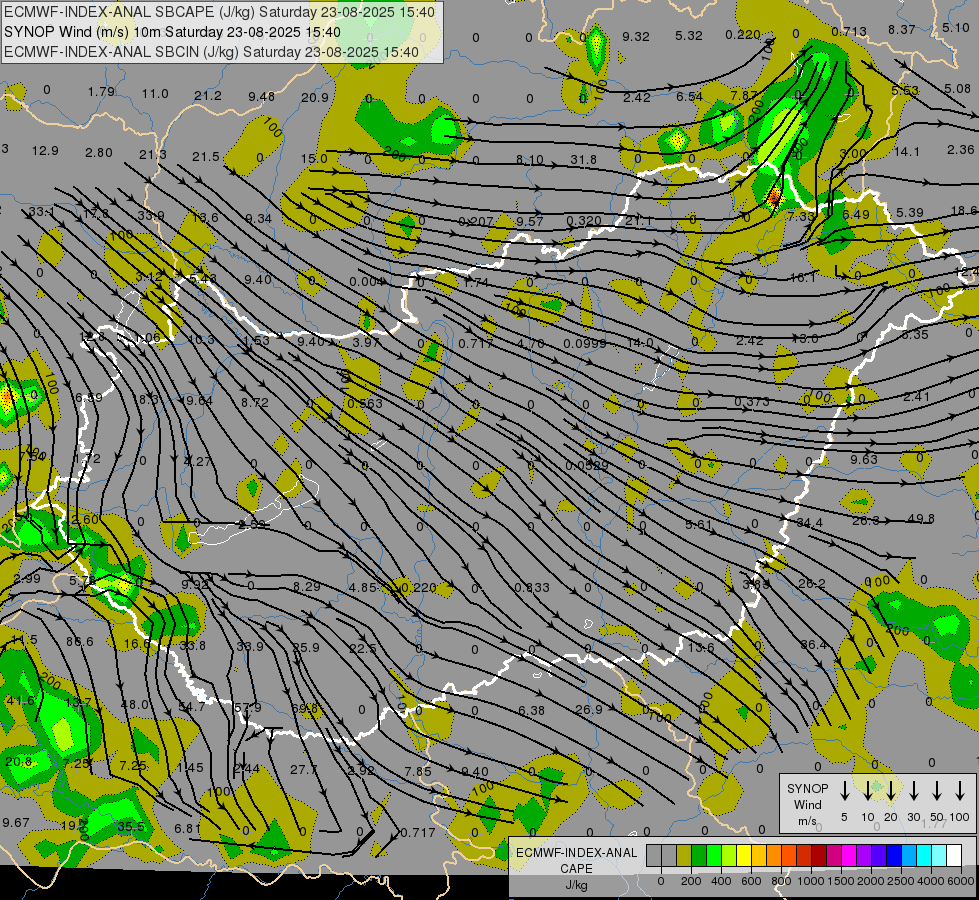Pick the dark red CAPE legend swatch
Image resolution: width=979 pixels, height=900 pixels.
(819, 856)
